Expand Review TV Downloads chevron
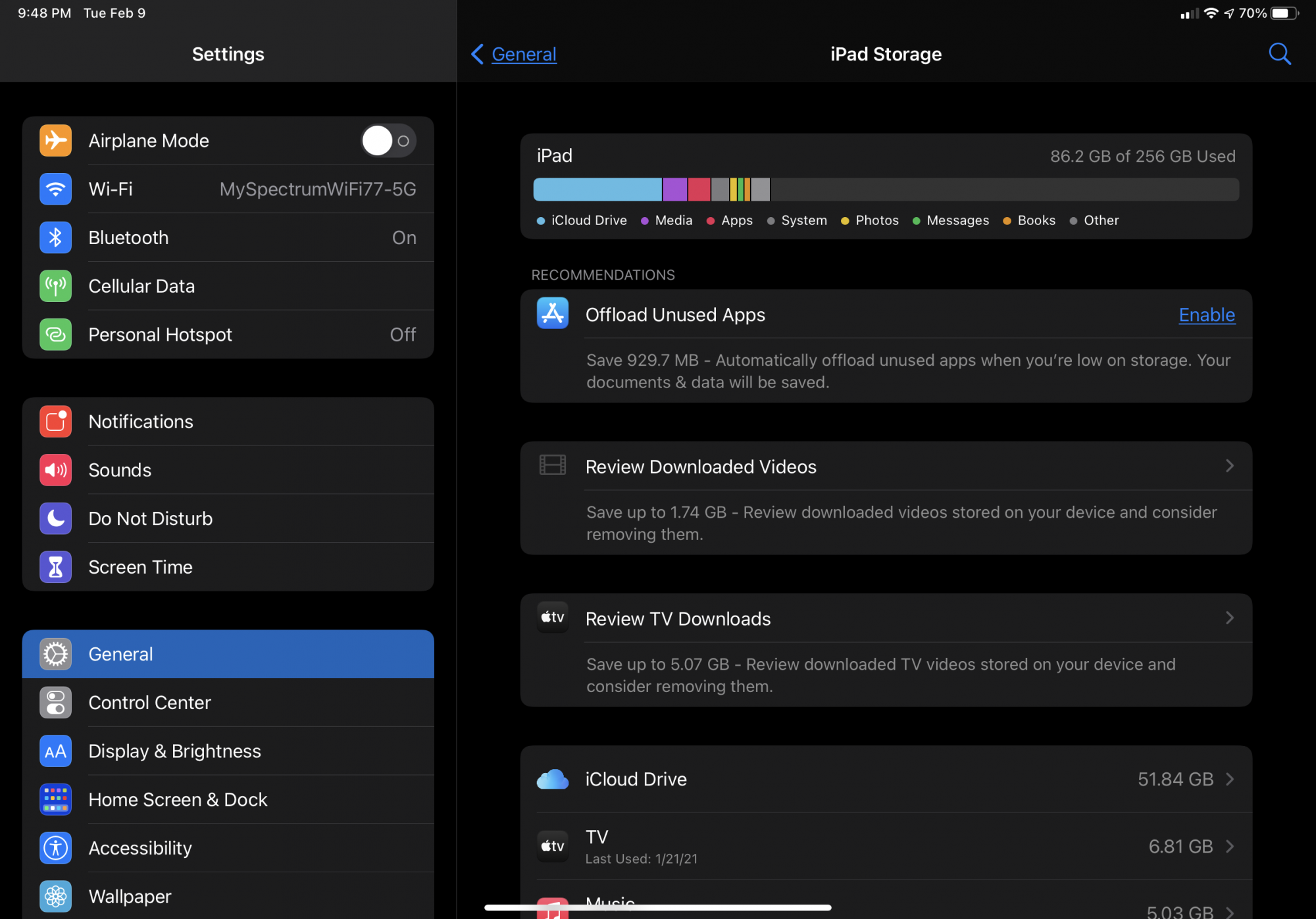The image size is (1316, 919). click(1229, 618)
